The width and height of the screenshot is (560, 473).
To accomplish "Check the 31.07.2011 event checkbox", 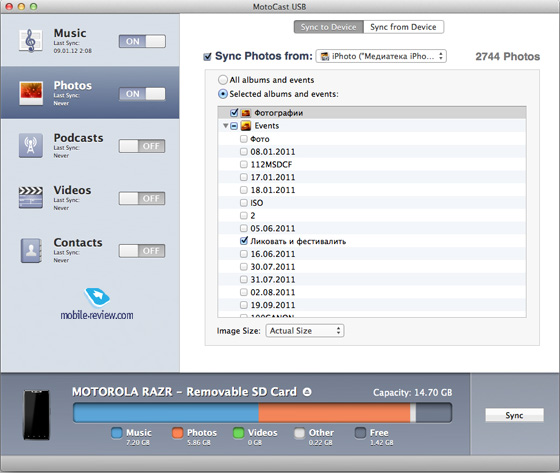I will [244, 279].
